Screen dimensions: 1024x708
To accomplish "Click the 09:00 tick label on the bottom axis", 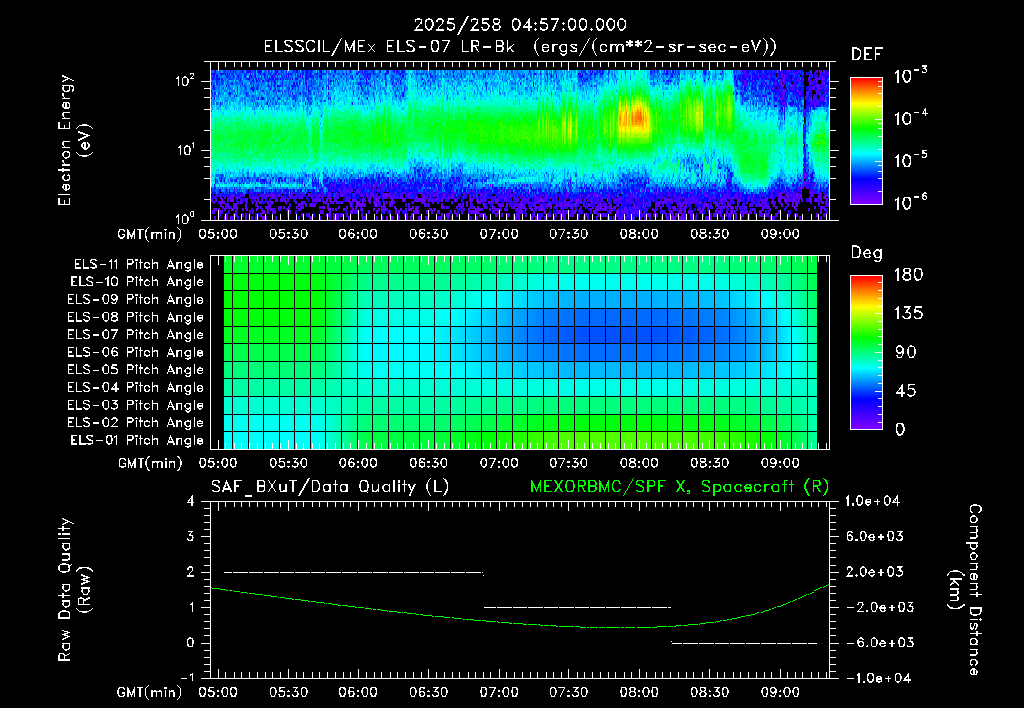I will (780, 692).
